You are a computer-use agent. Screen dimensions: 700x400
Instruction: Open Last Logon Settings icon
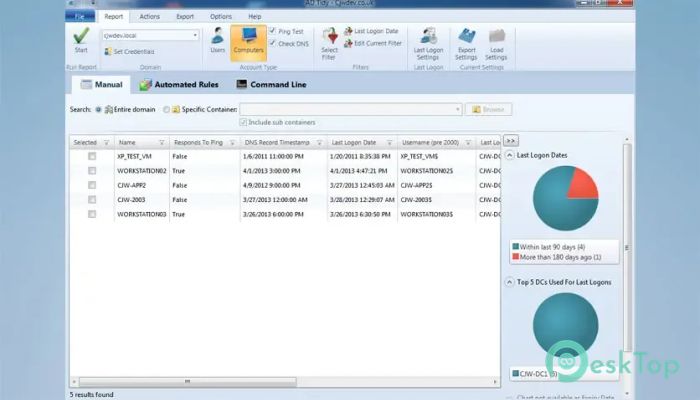point(429,36)
